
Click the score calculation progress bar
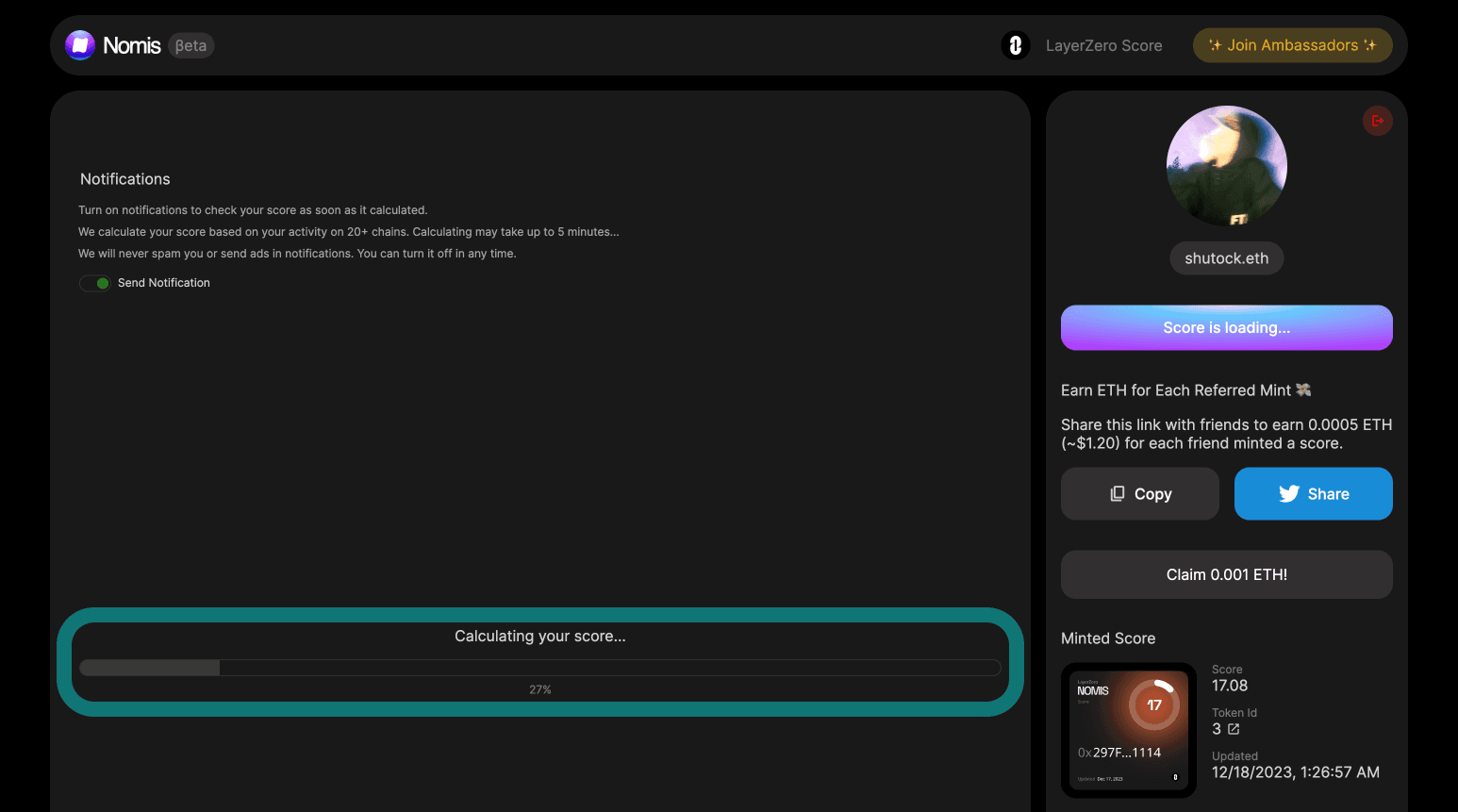click(539, 668)
